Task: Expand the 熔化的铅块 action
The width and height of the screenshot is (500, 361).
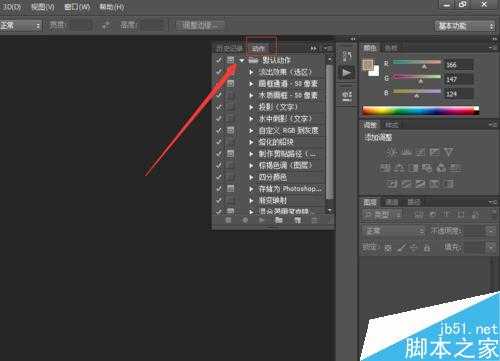Action: [x=252, y=142]
